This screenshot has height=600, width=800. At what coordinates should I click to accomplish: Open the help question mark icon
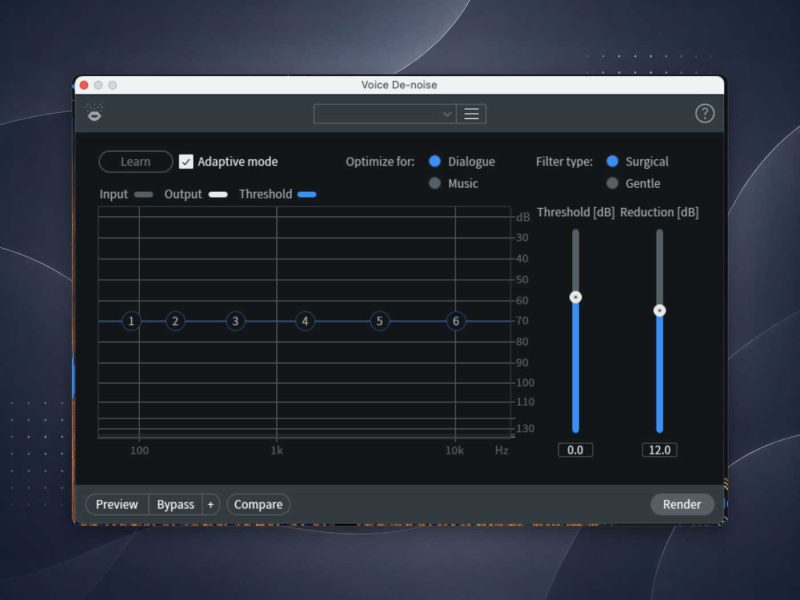[x=705, y=113]
